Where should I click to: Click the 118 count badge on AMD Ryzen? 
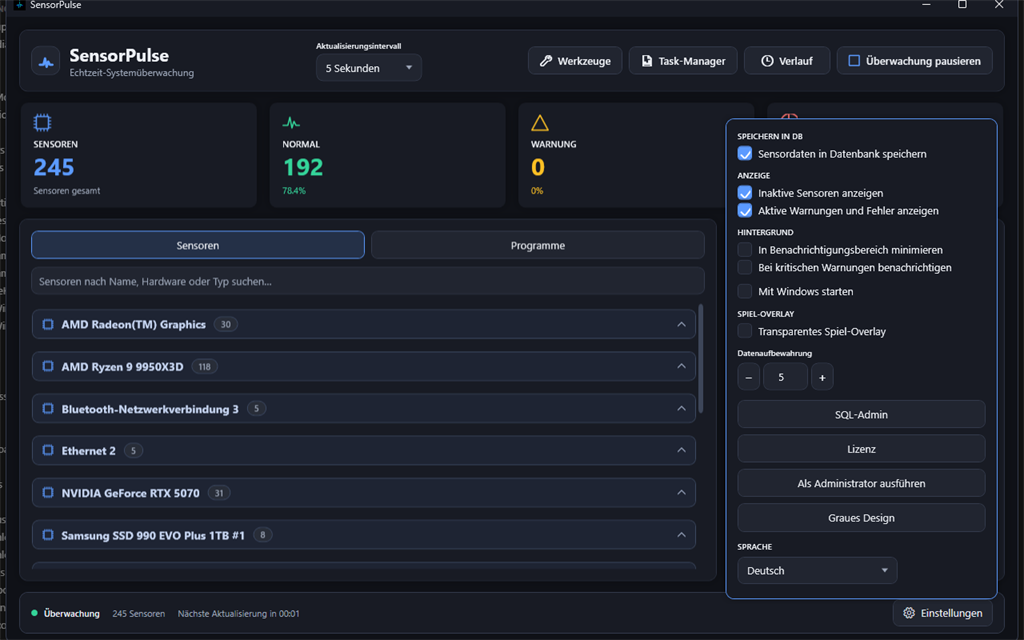[x=204, y=366]
